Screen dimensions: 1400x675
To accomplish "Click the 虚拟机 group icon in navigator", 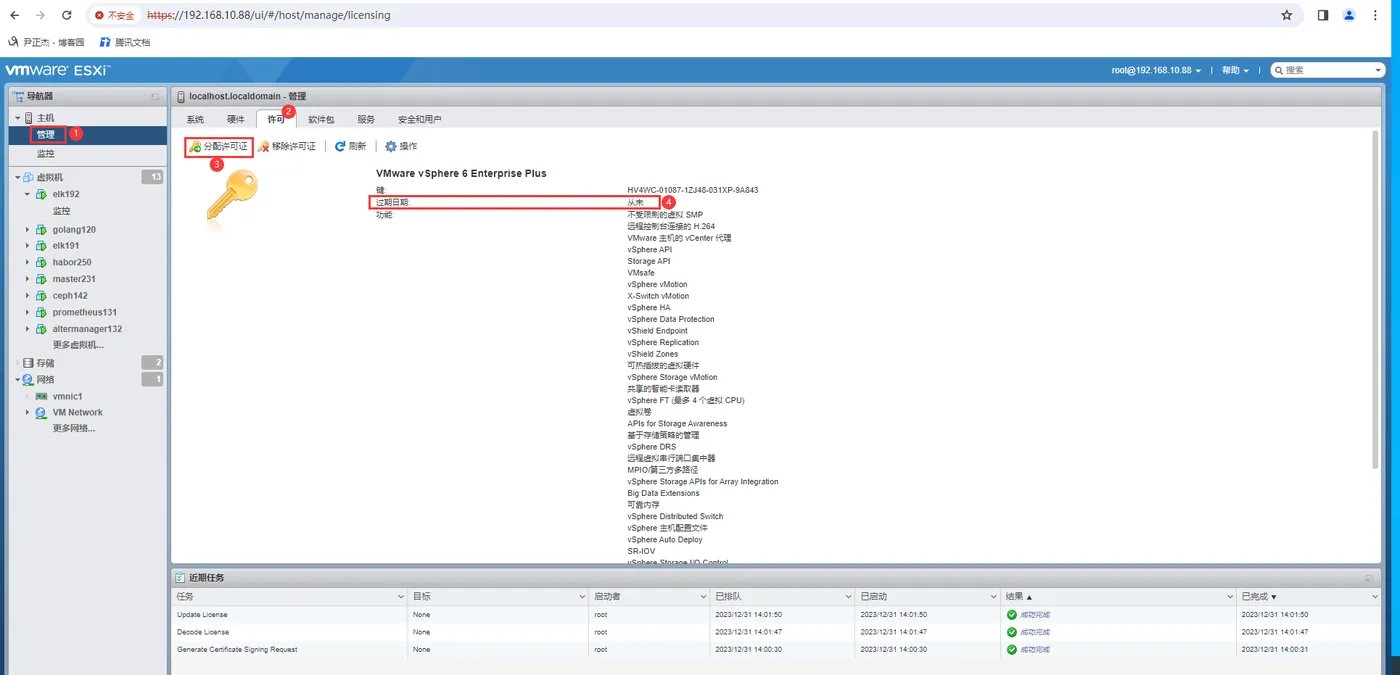I will pos(28,177).
